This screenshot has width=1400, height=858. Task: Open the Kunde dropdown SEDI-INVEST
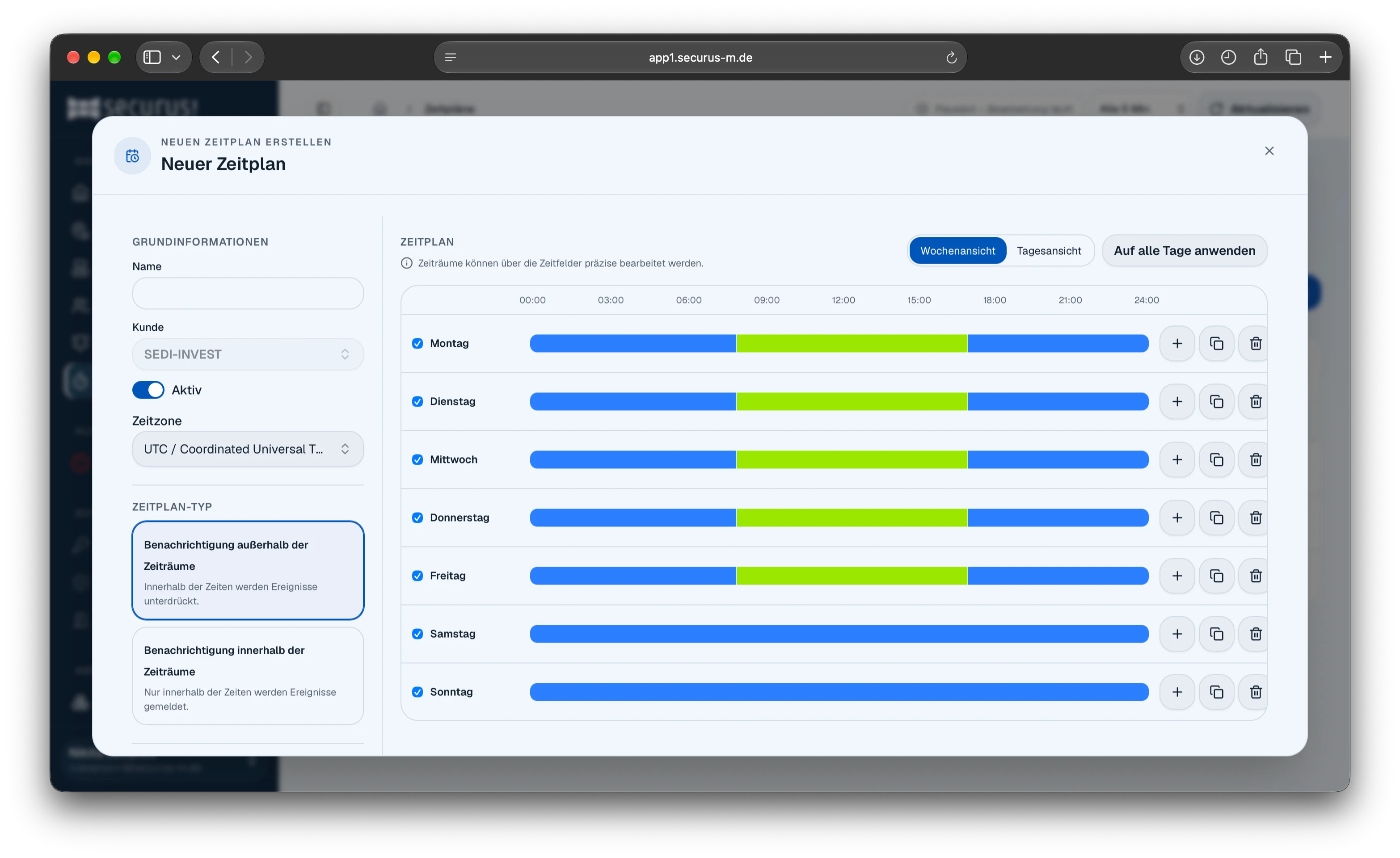(x=248, y=354)
